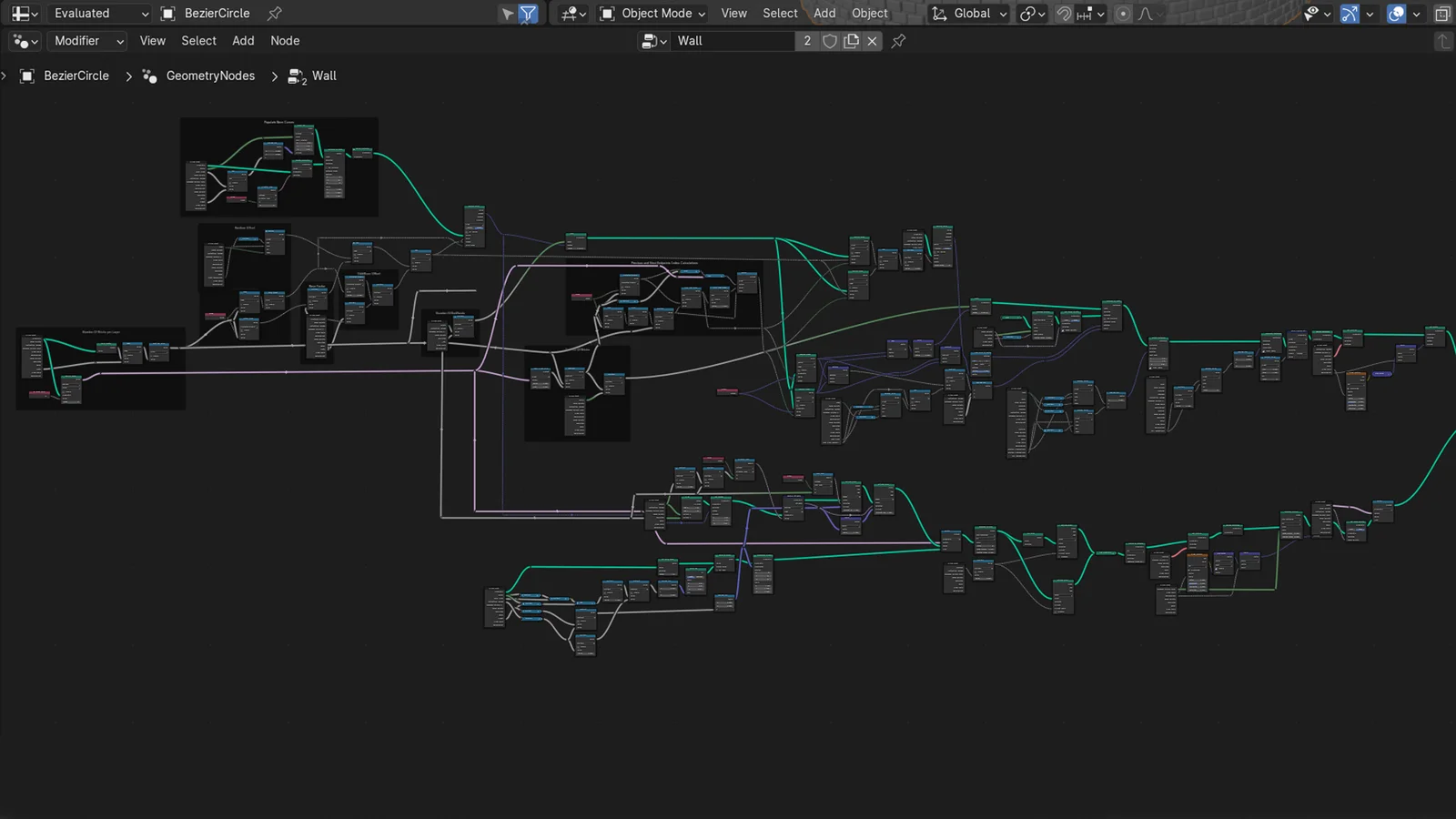
Task: Open the Object menu in the viewport header
Action: click(x=869, y=13)
